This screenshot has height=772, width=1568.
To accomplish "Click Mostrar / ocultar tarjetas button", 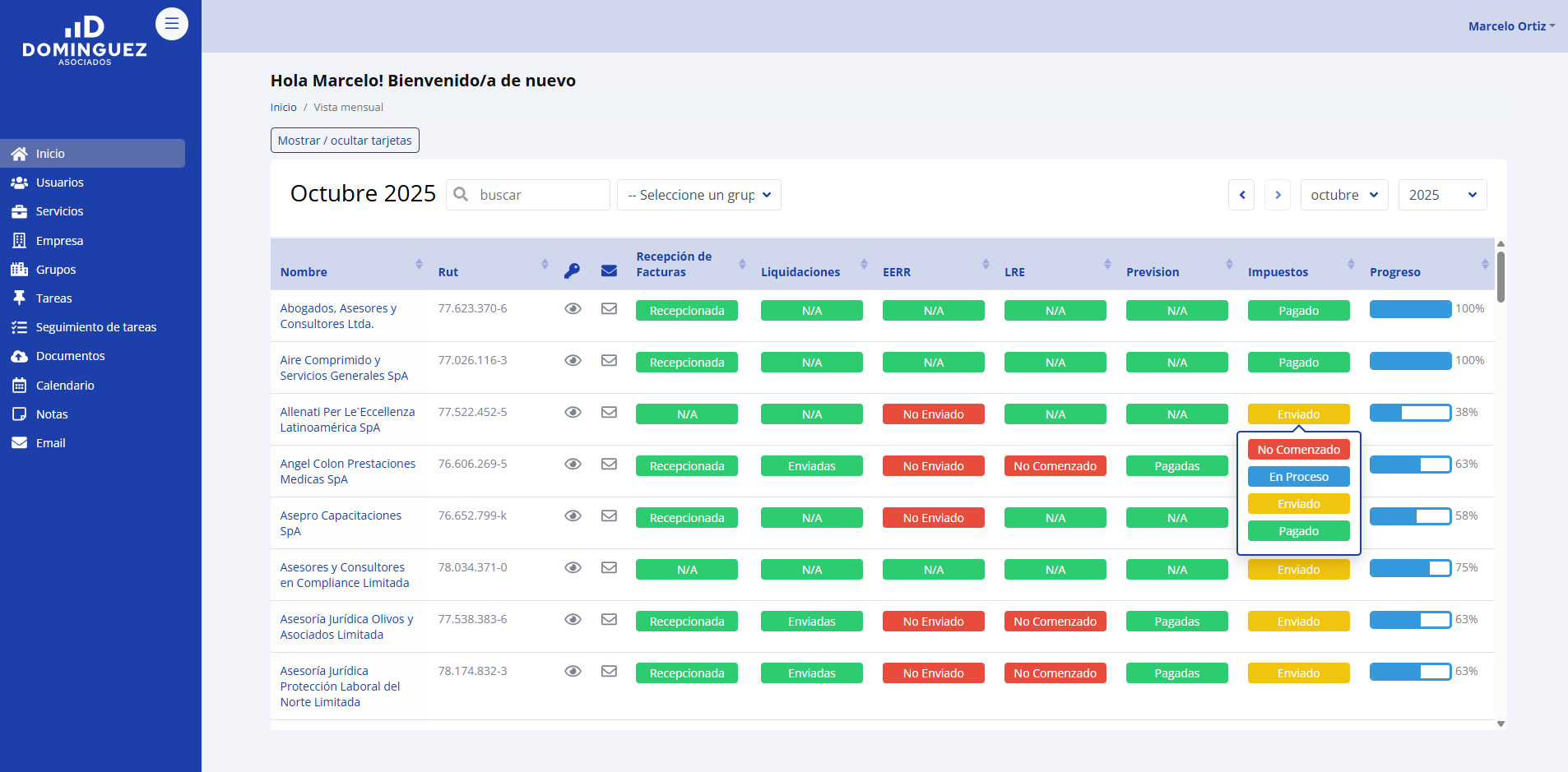I will click(345, 141).
